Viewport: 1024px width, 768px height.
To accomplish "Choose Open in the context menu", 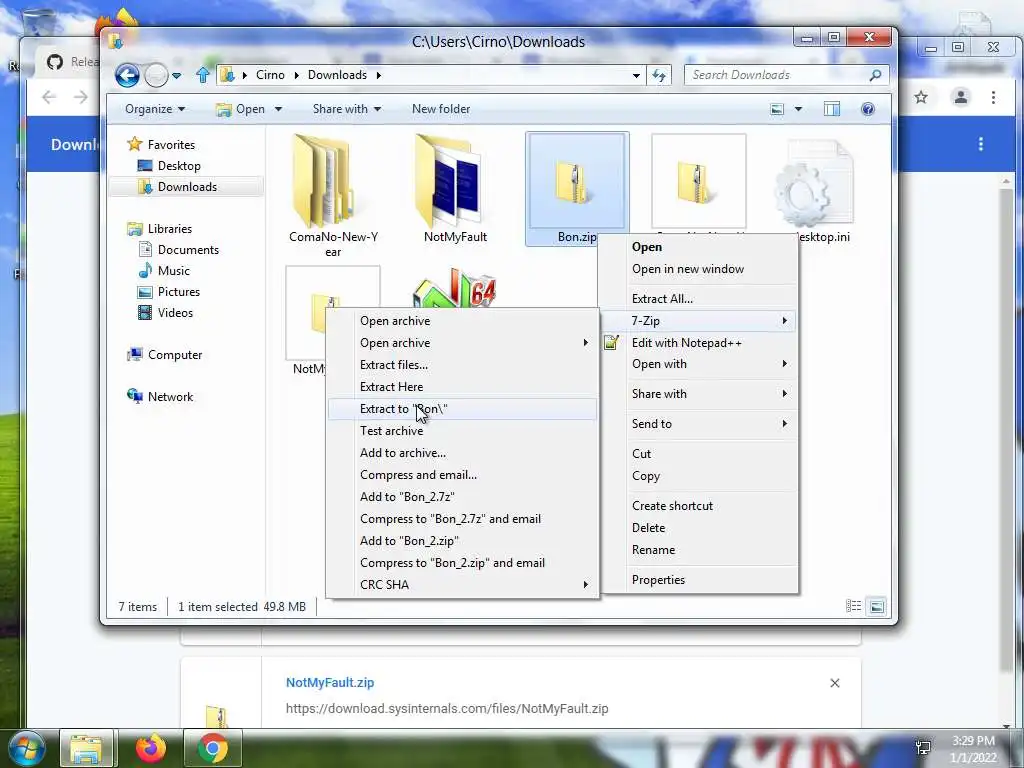I will (699, 247).
